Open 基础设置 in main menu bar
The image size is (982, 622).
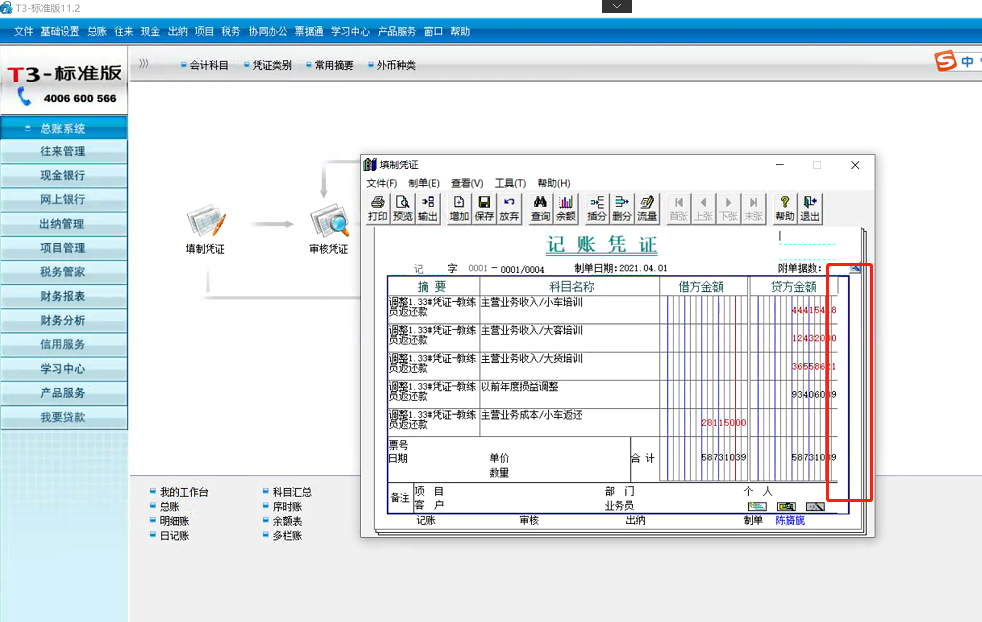60,31
